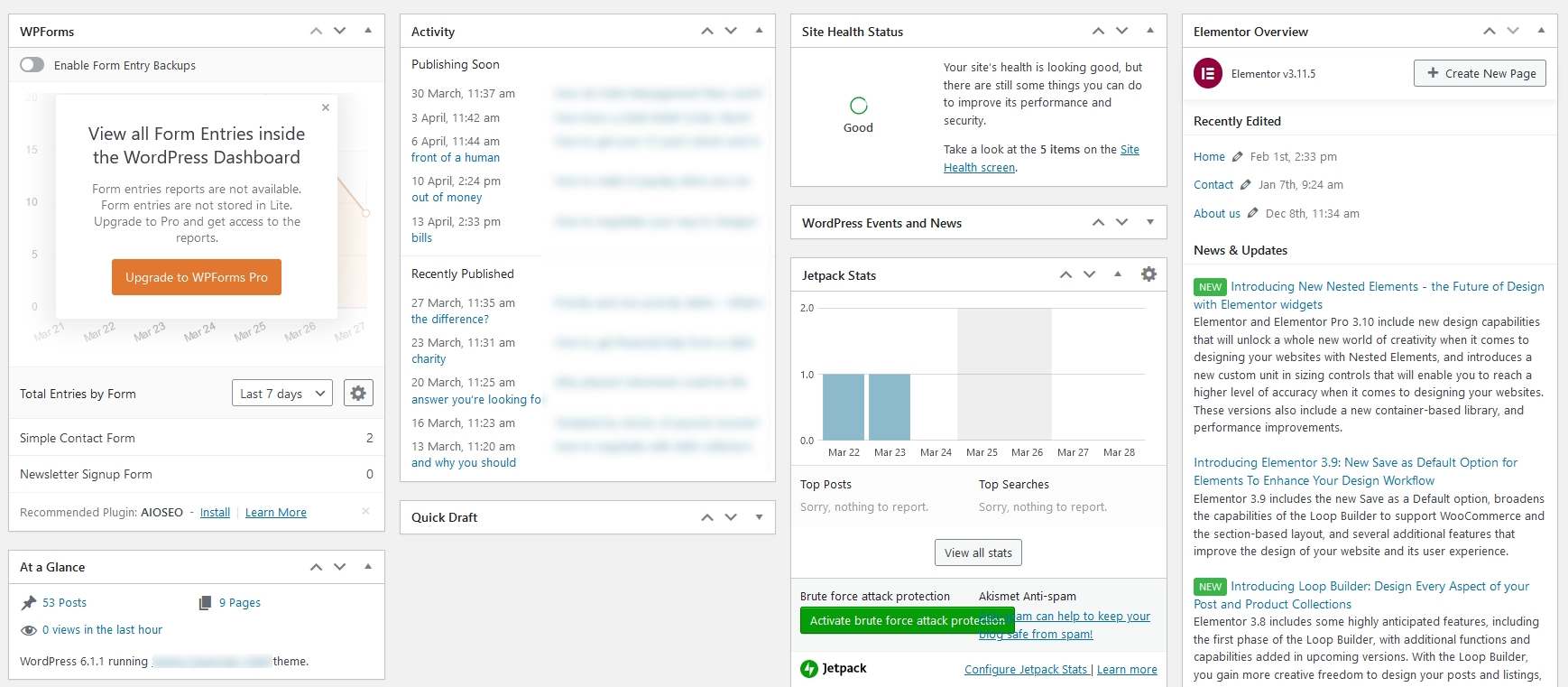
Task: Open Configure Jetpack Stats link
Action: pyautogui.click(x=1026, y=670)
